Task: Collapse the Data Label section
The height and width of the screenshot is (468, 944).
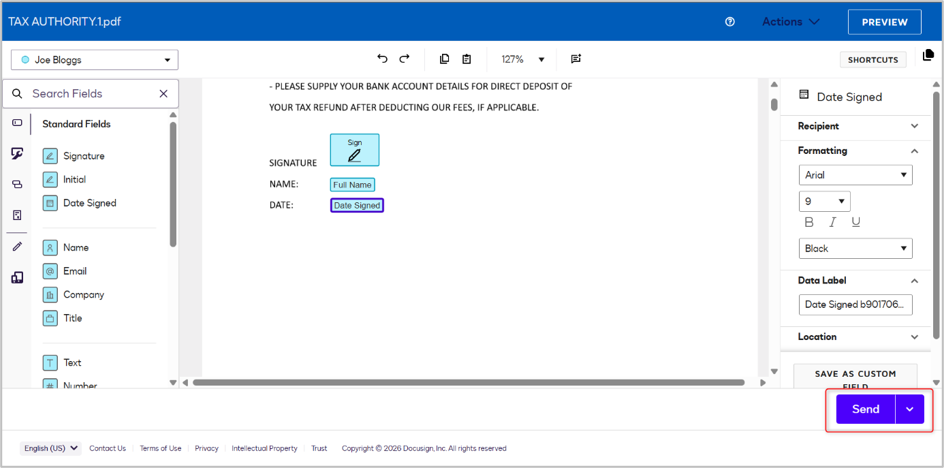Action: coord(914,281)
